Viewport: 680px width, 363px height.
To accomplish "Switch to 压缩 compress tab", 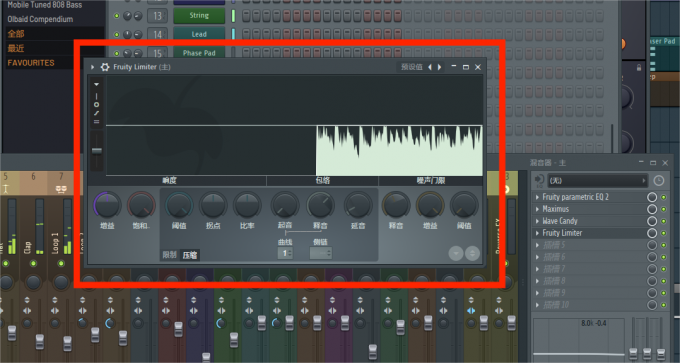I will 190,255.
